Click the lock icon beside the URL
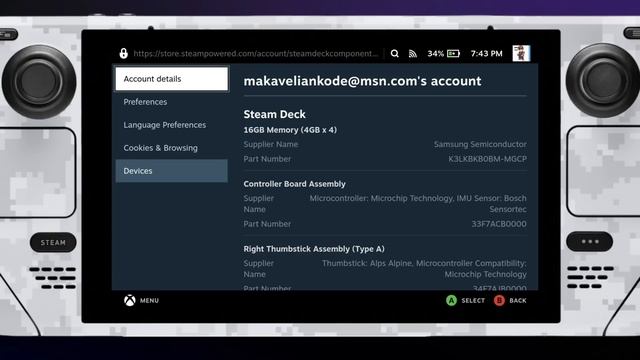The height and width of the screenshot is (360, 640). (x=123, y=53)
